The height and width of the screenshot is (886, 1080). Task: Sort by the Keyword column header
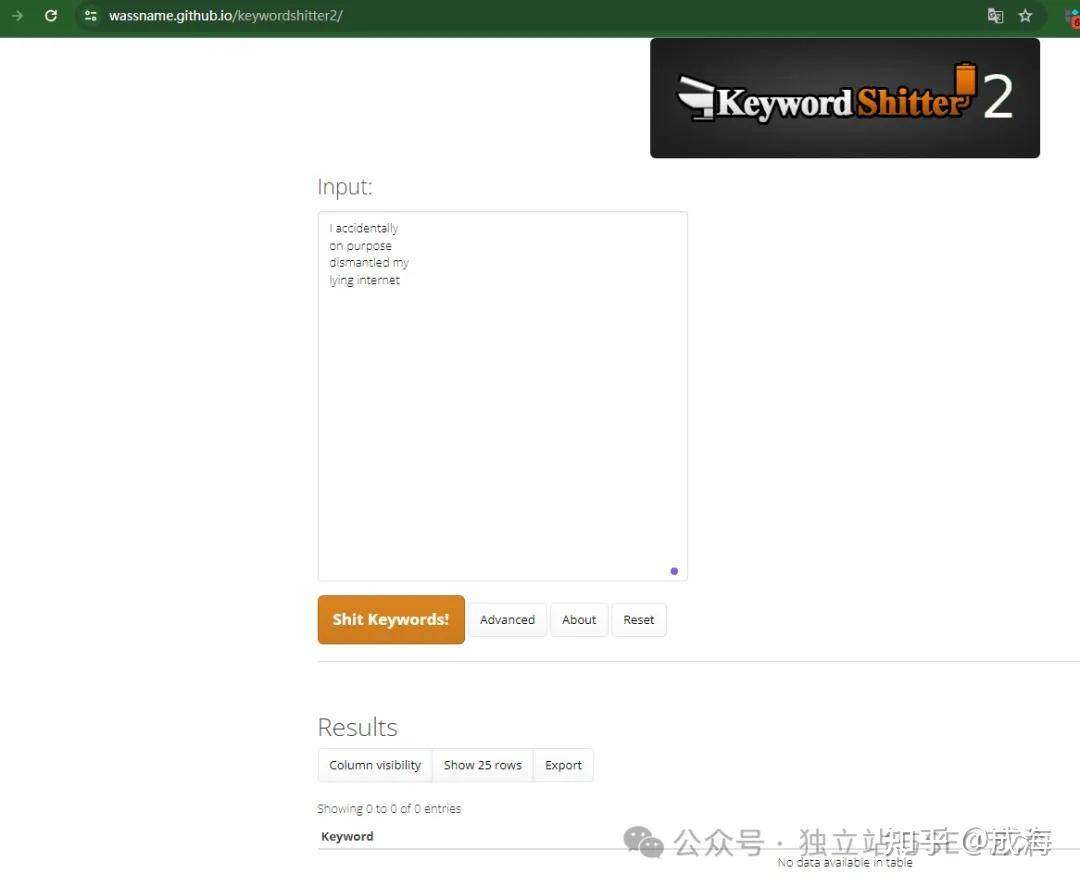click(347, 836)
